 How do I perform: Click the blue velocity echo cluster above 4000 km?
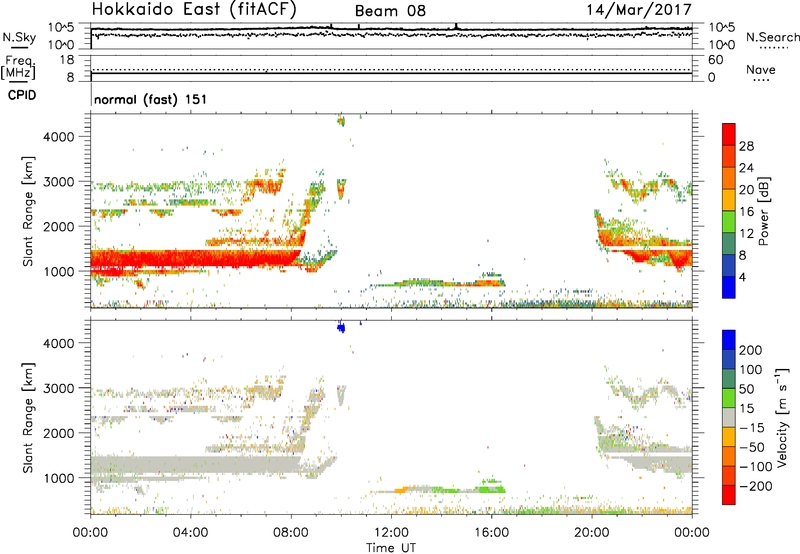341,328
